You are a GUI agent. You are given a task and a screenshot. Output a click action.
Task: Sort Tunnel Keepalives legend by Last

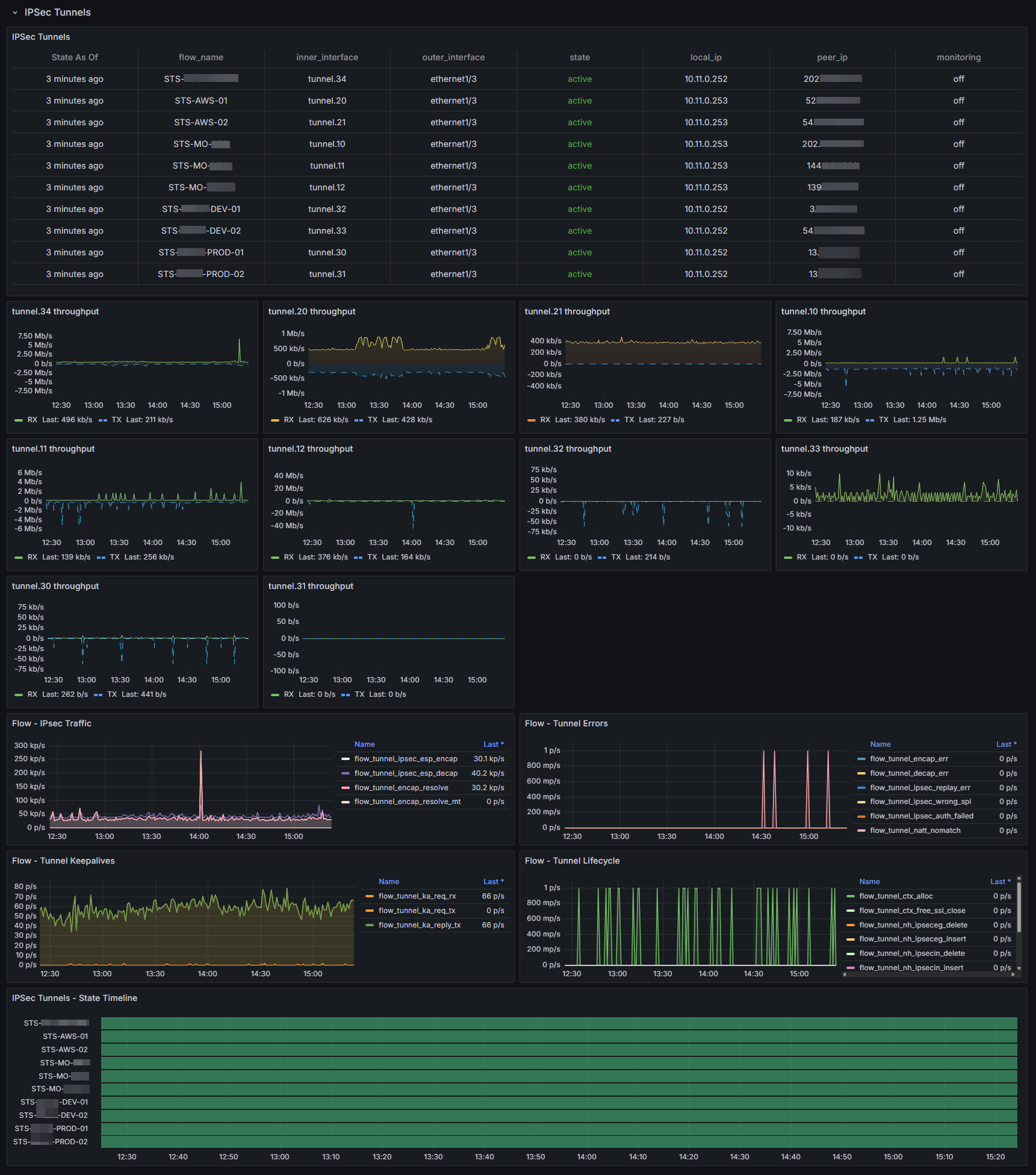pyautogui.click(x=494, y=882)
